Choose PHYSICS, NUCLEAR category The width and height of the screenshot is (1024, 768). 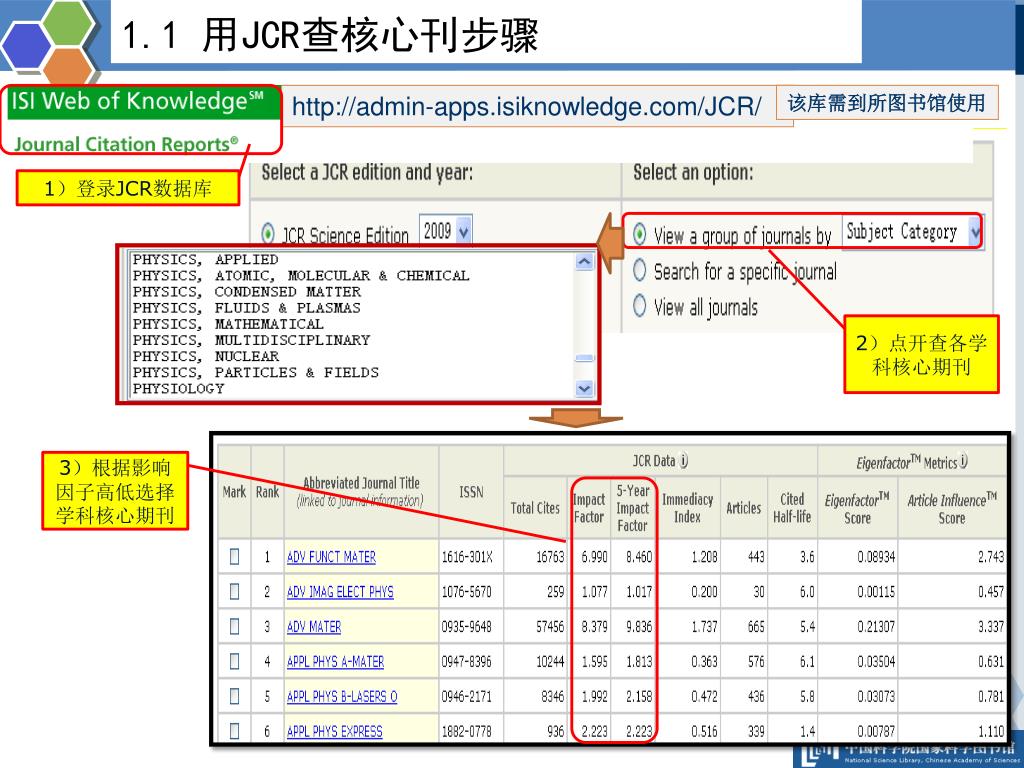click(206, 356)
